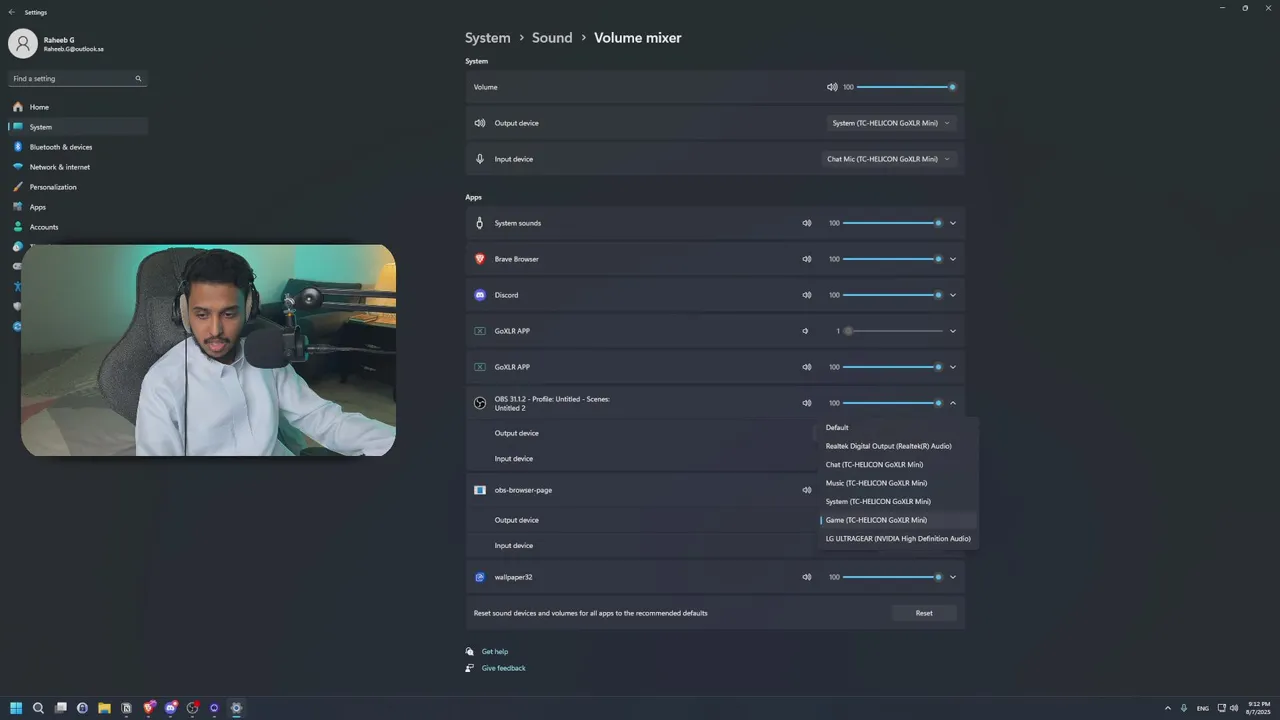The image size is (1280, 720).
Task: Open the system Output device dropdown
Action: point(891,123)
